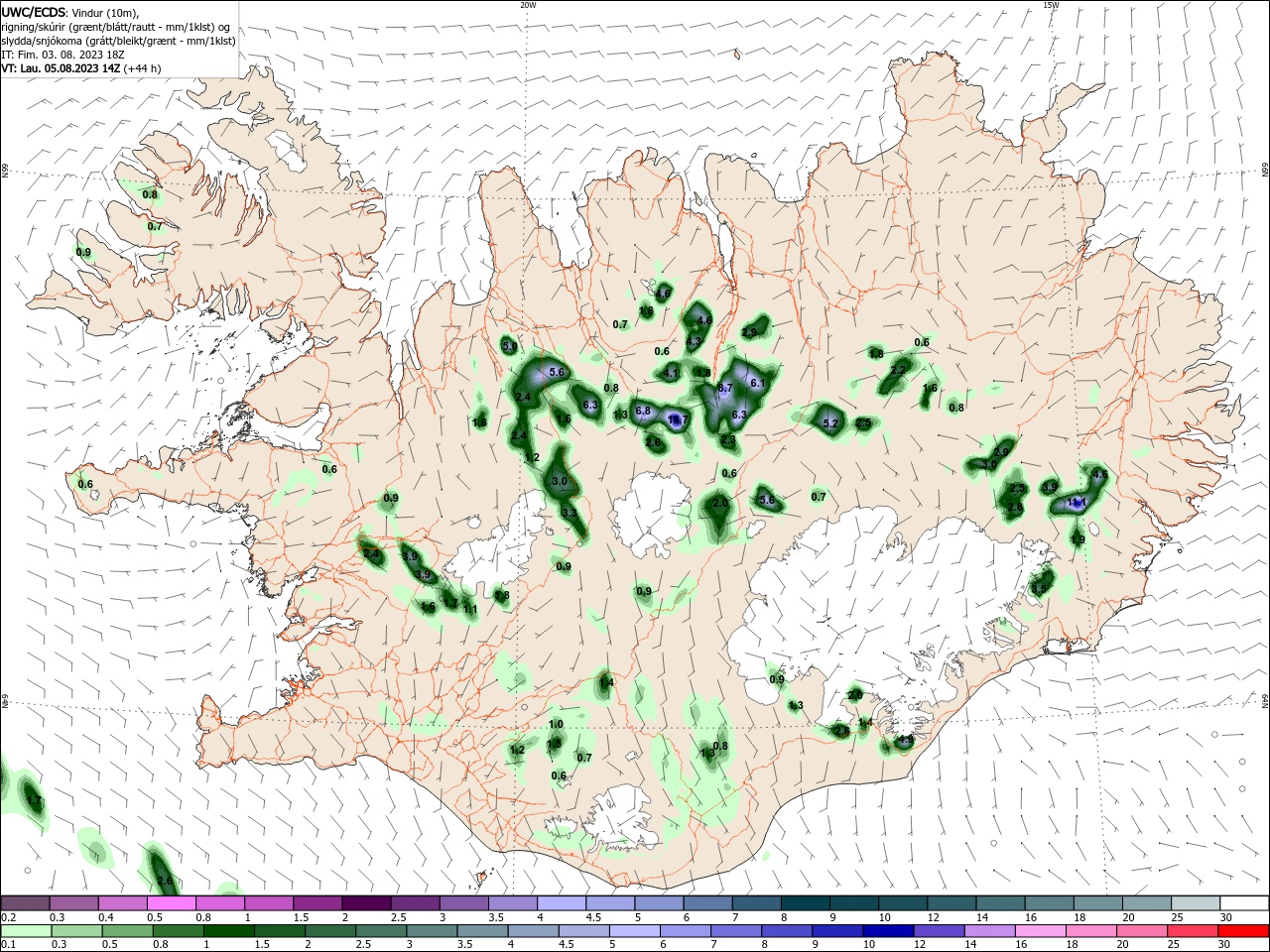
Task: Click the 15W longitude label
Action: coord(1051,5)
